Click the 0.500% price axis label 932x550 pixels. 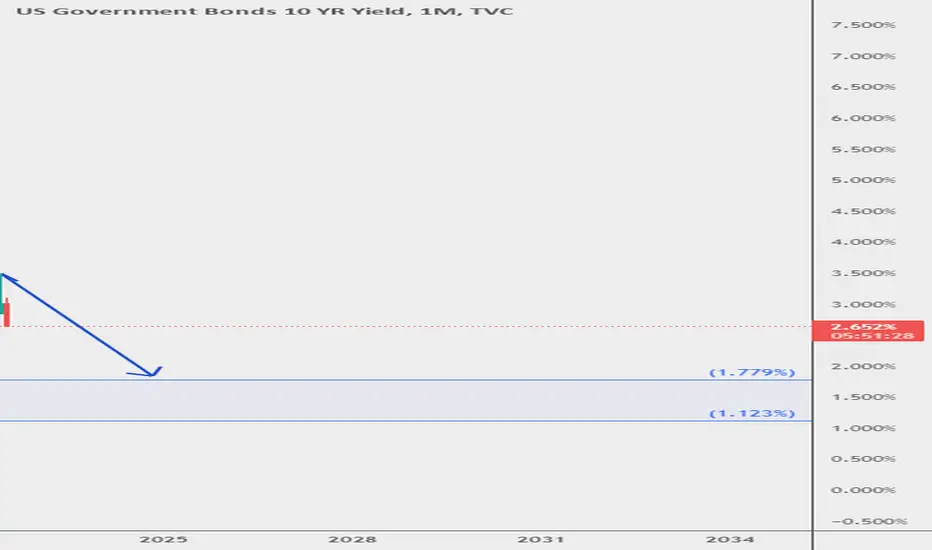click(863, 459)
